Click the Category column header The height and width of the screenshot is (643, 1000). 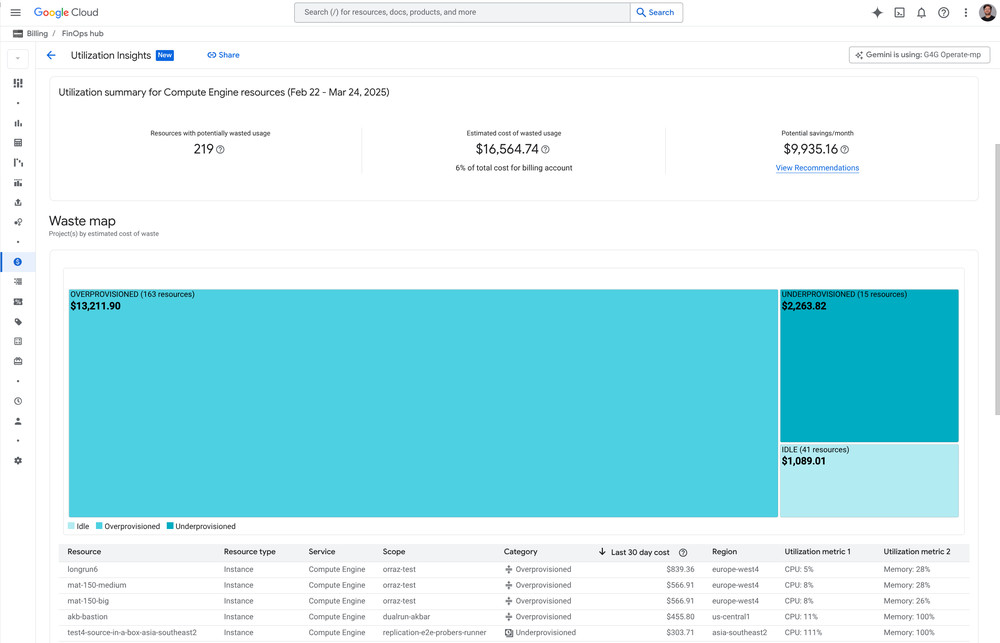point(520,552)
